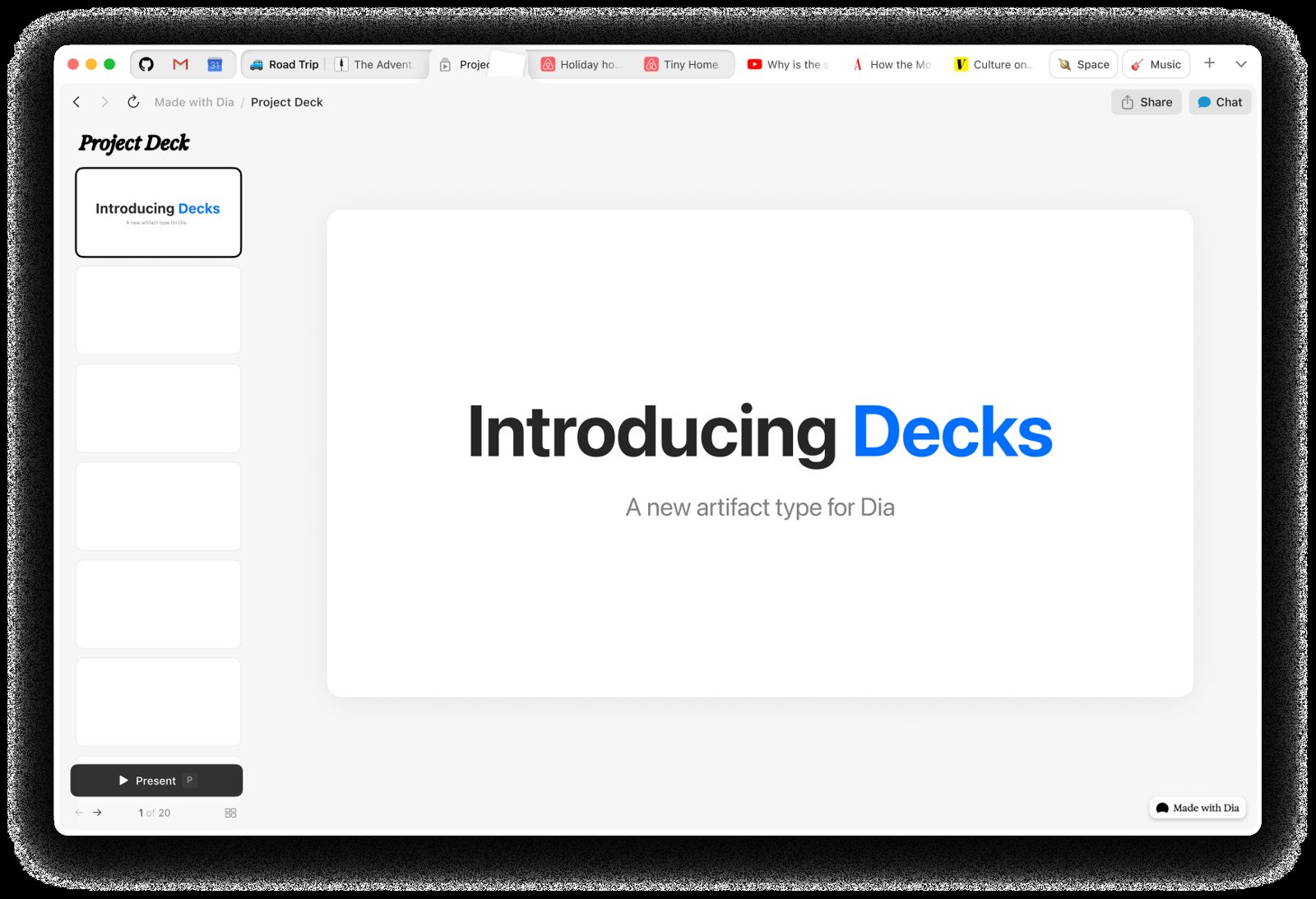The image size is (1316, 899).
Task: Reload the page with the refresh icon
Action: 133,102
